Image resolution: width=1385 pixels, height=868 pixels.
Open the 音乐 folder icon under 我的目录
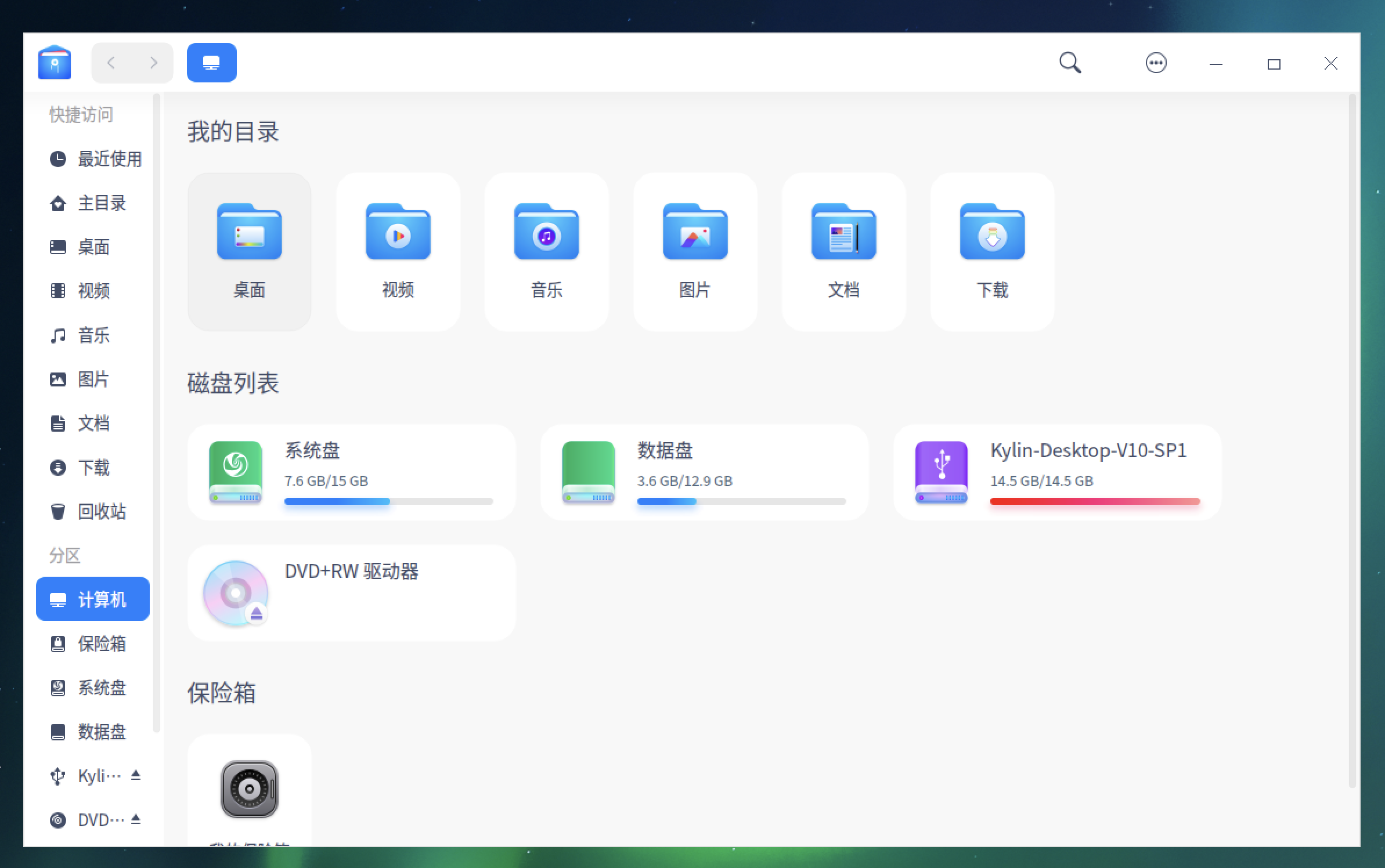coord(547,232)
